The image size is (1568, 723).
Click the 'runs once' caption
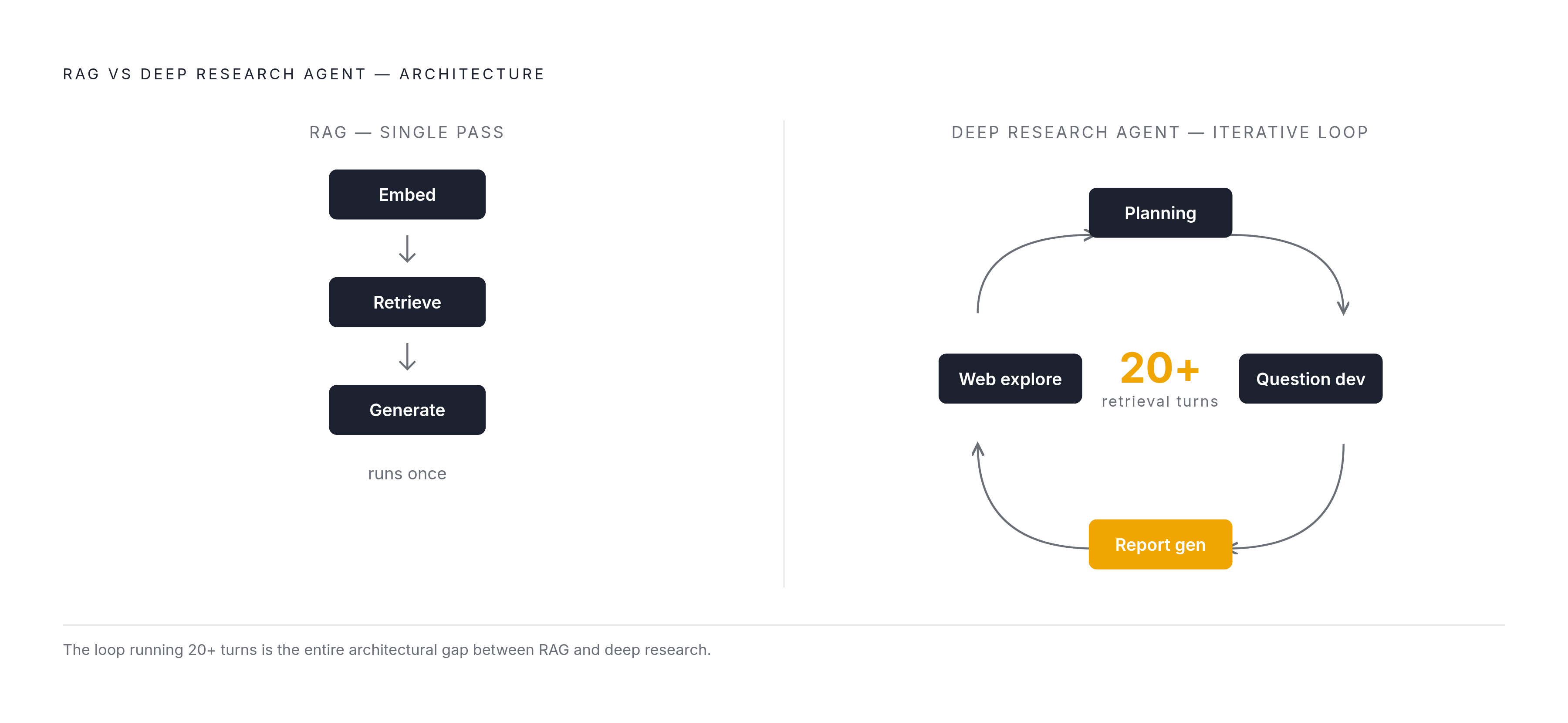[x=407, y=473]
